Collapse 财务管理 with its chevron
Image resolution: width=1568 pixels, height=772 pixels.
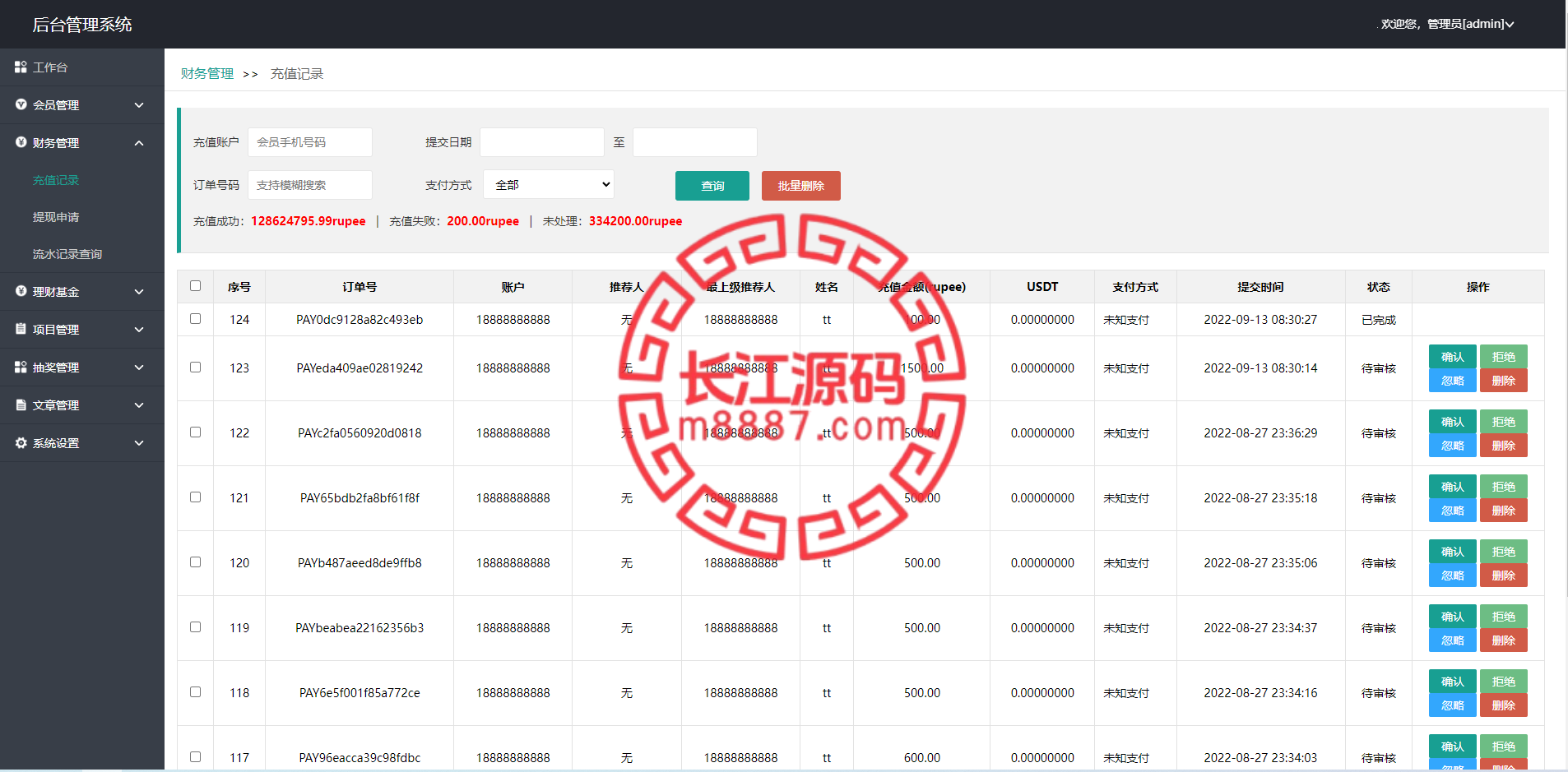139,143
